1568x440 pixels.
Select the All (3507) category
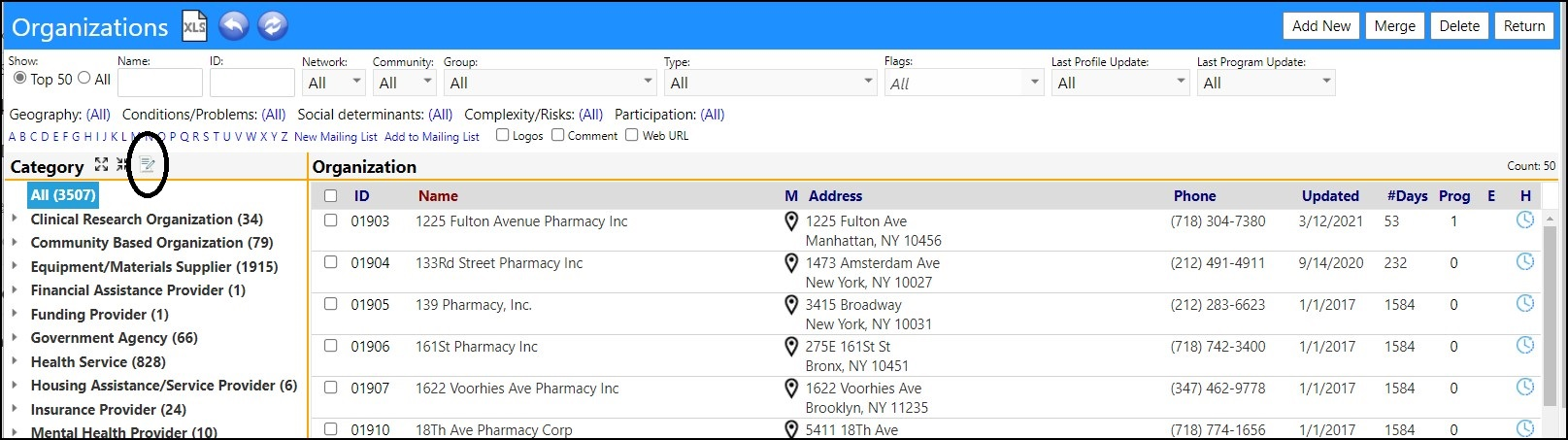pyautogui.click(x=63, y=195)
